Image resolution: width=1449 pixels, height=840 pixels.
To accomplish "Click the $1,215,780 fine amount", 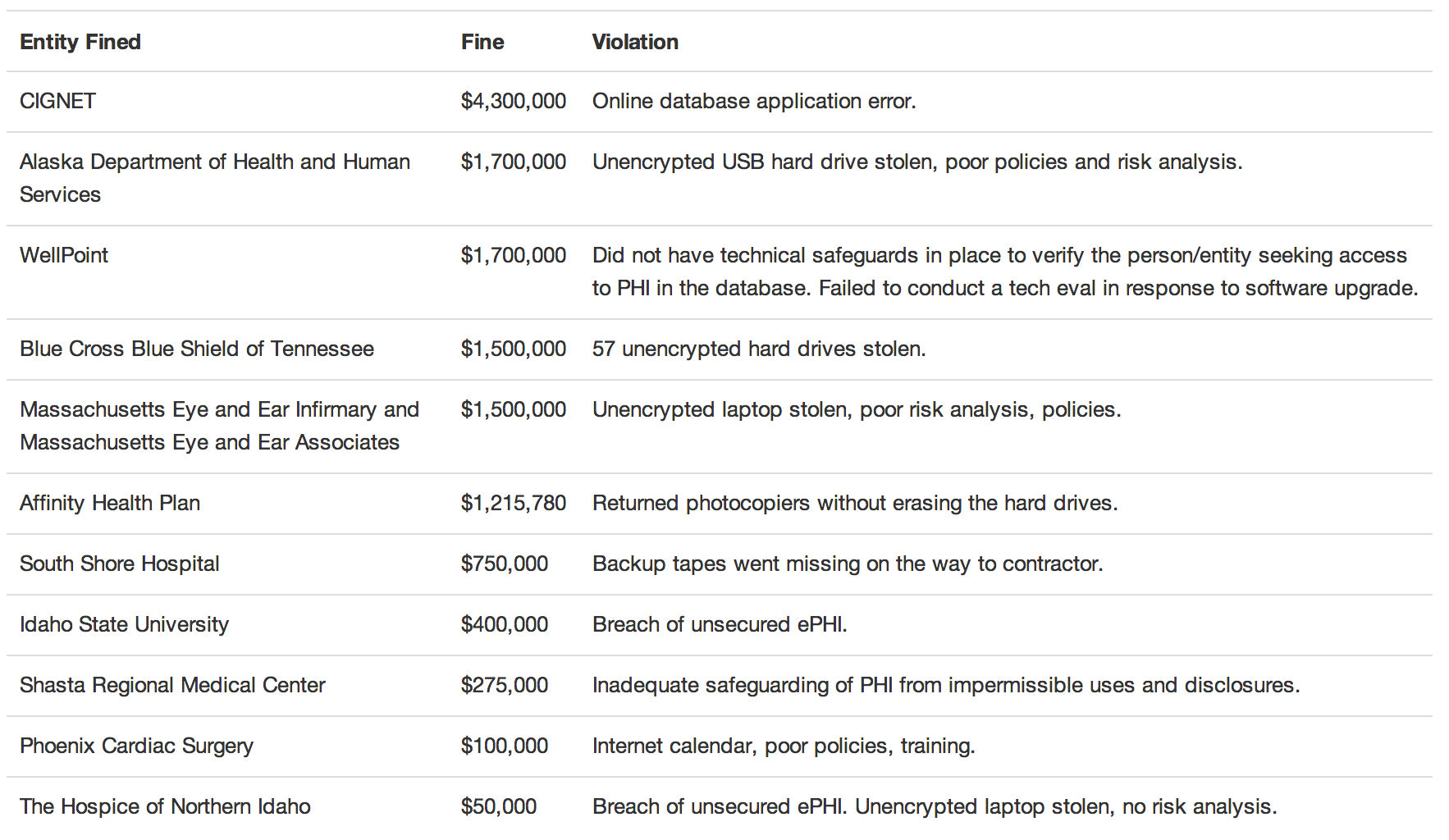I will 513,503.
